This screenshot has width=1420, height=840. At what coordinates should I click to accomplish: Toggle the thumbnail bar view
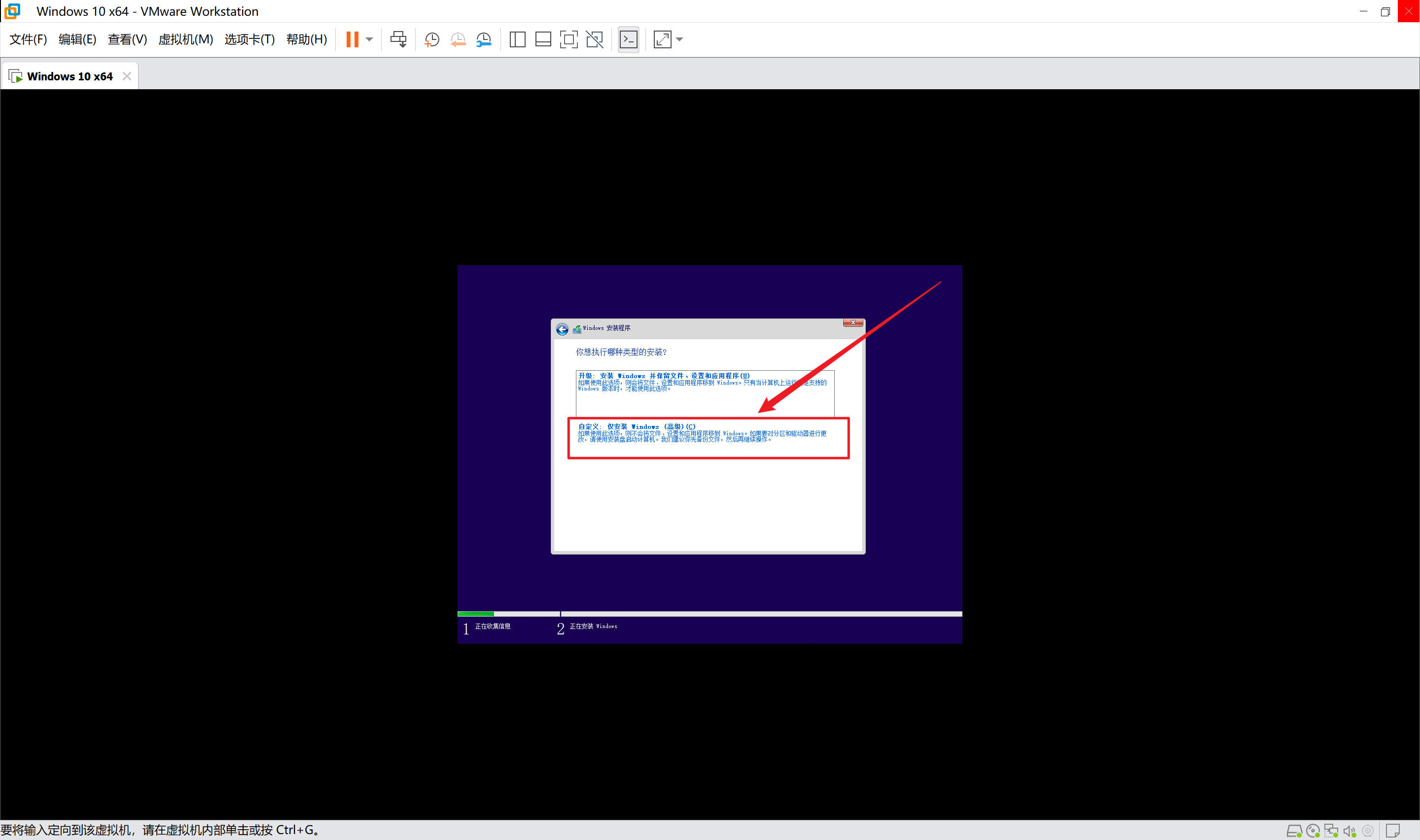[x=543, y=39]
